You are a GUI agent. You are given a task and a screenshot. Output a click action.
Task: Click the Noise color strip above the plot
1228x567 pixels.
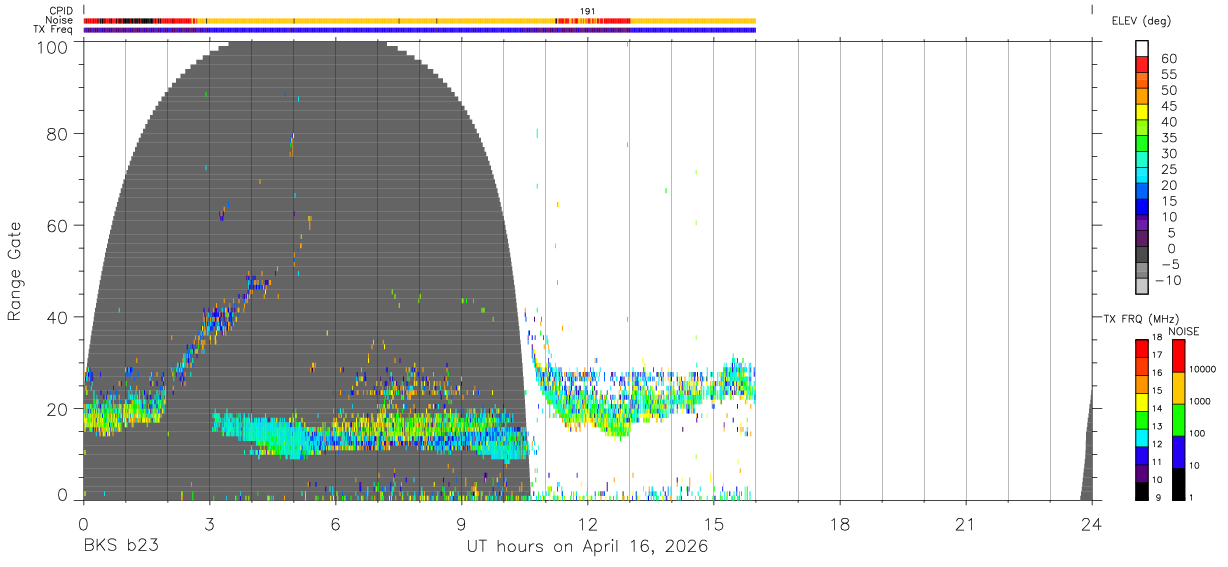pyautogui.click(x=419, y=20)
